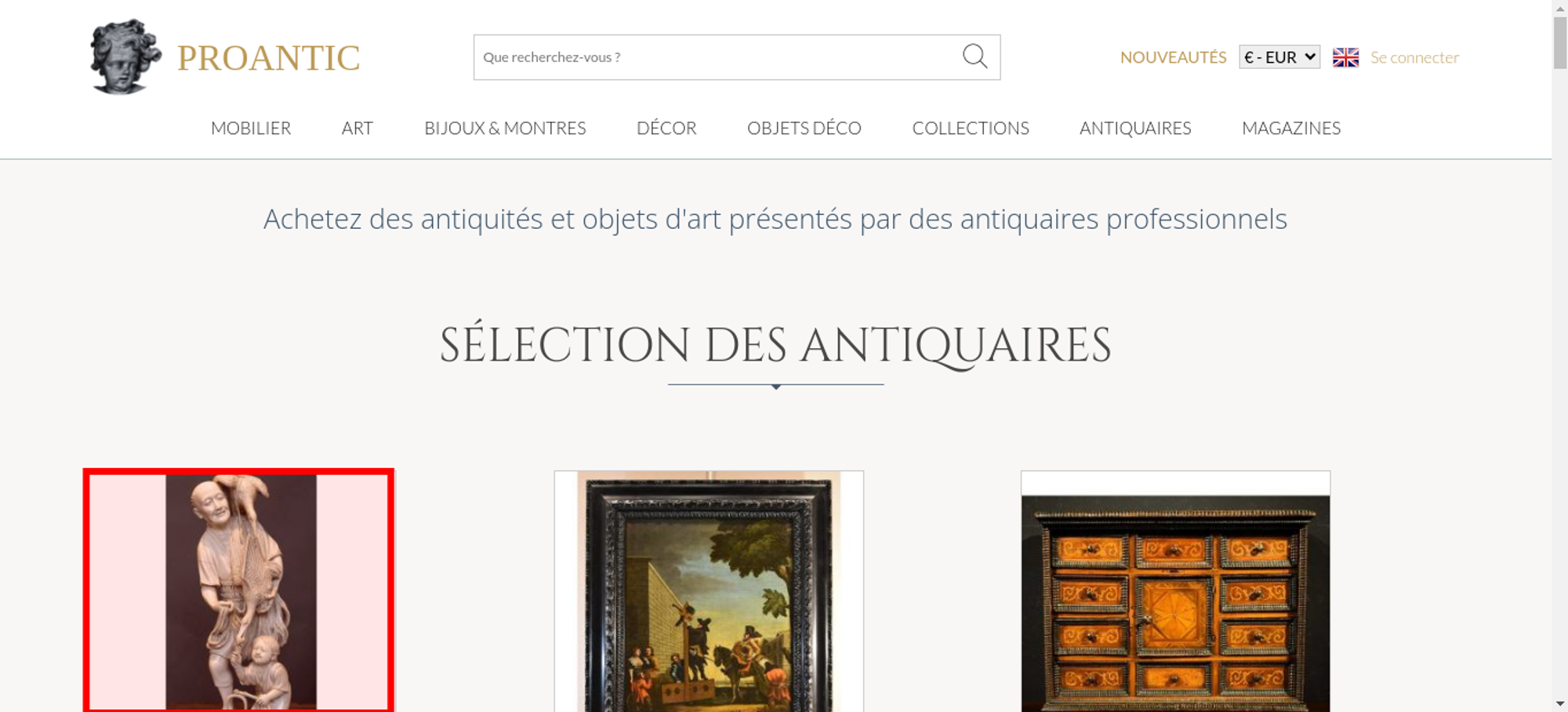Open the ivory figurine sculpture thumbnail
This screenshot has height=712, width=1568.
point(239,590)
